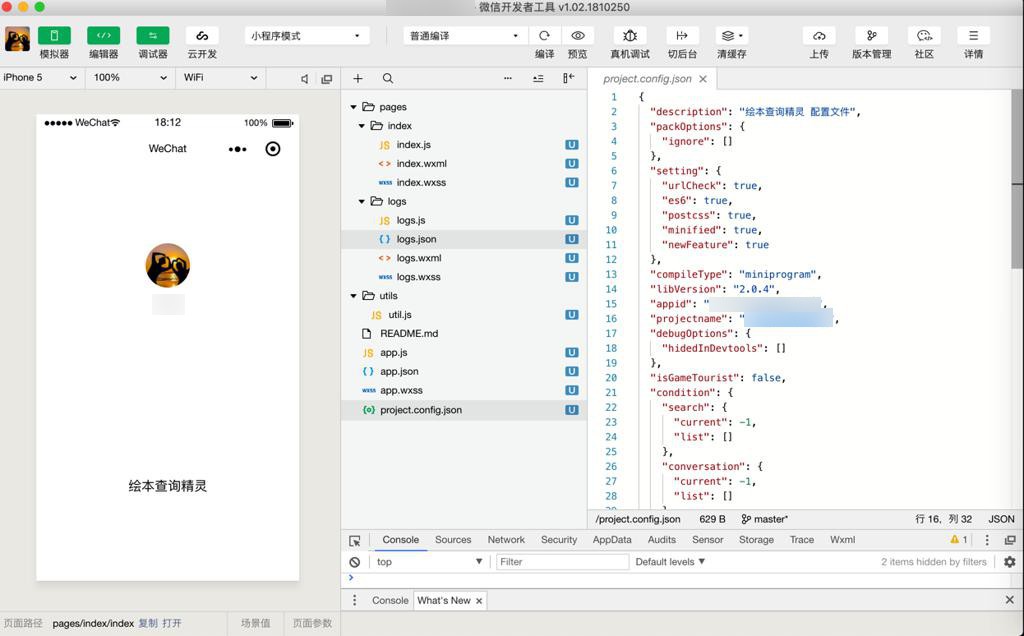
Task: Switch to the Storage tab
Action: [756, 540]
